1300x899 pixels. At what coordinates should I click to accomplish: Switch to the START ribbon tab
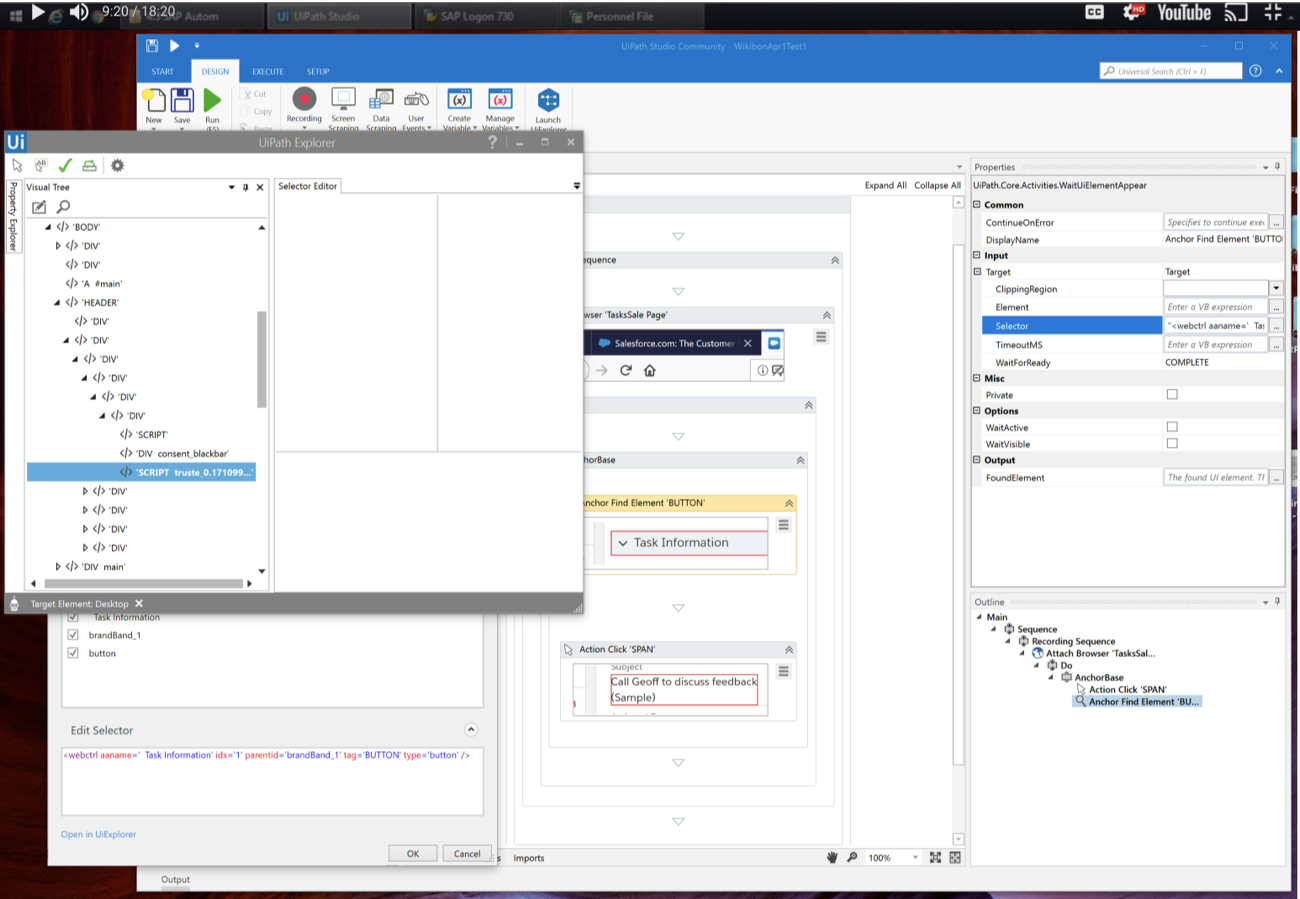coord(162,72)
